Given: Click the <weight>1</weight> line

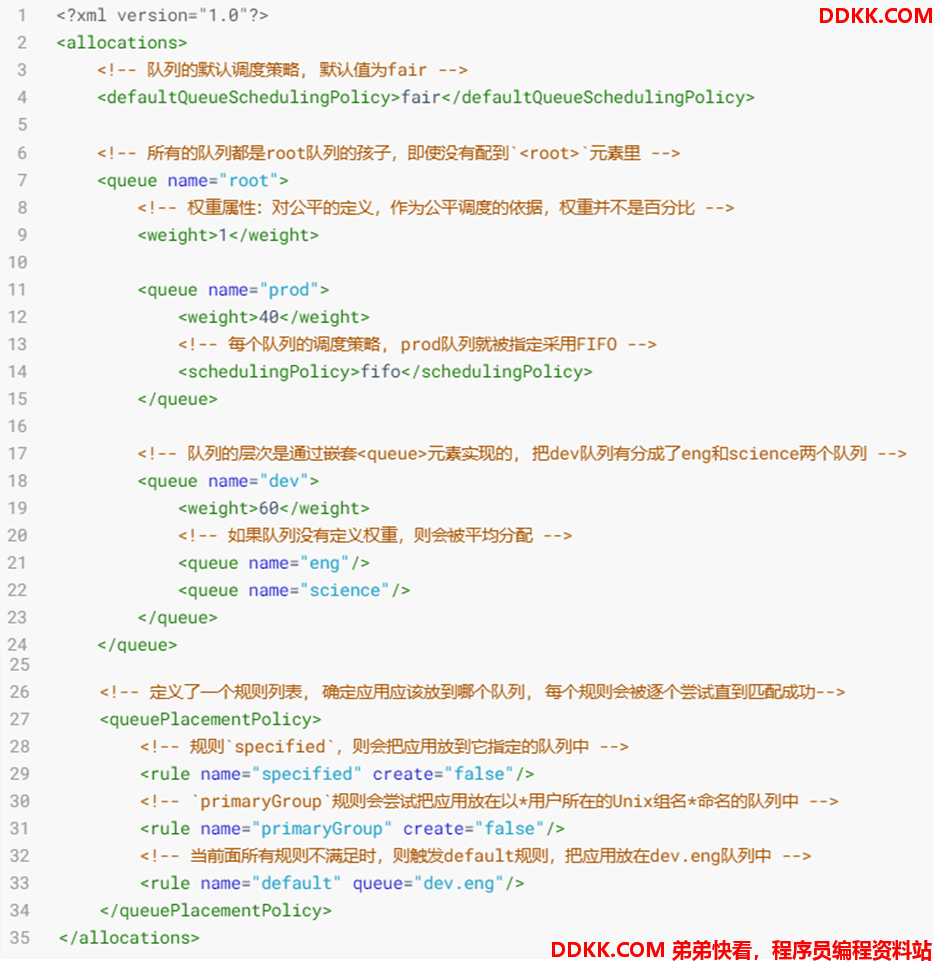Looking at the screenshot, I should pyautogui.click(x=228, y=235).
